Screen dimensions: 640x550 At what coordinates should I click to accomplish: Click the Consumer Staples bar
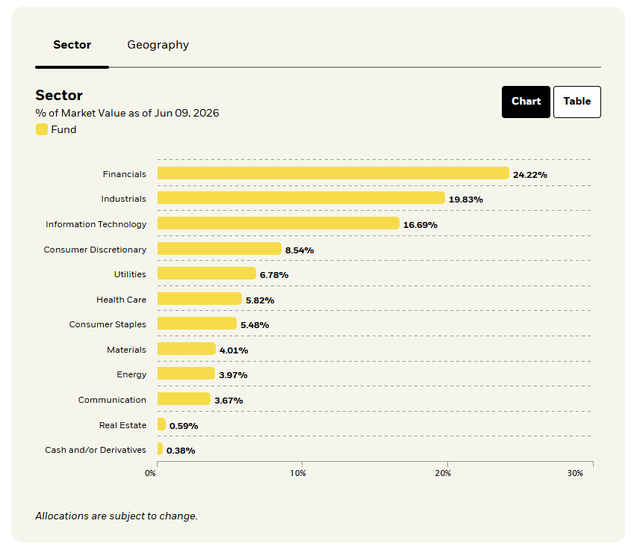pos(197,323)
